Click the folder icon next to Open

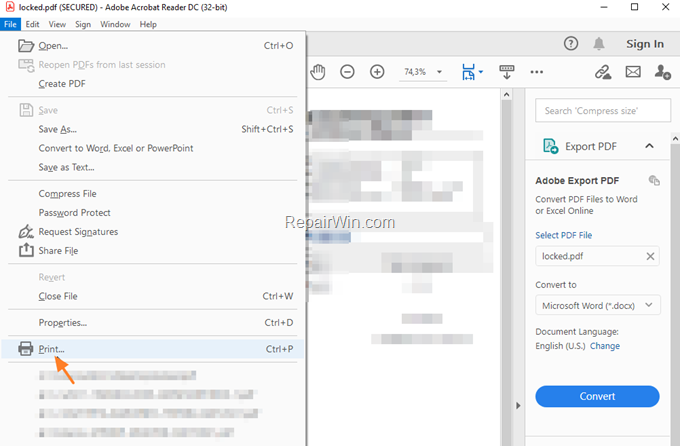[x=26, y=46]
